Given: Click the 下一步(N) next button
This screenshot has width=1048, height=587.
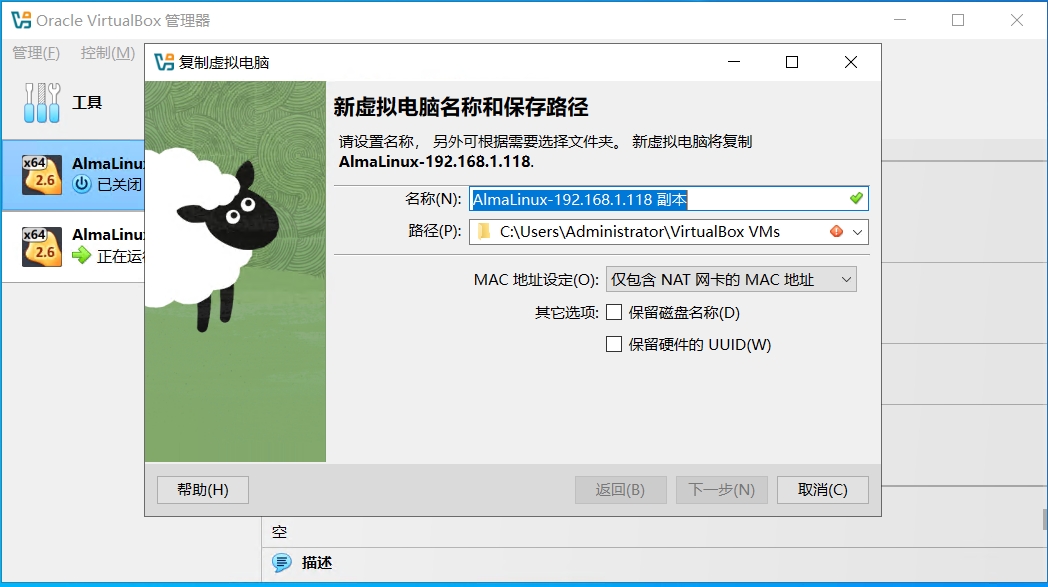Looking at the screenshot, I should (x=722, y=490).
